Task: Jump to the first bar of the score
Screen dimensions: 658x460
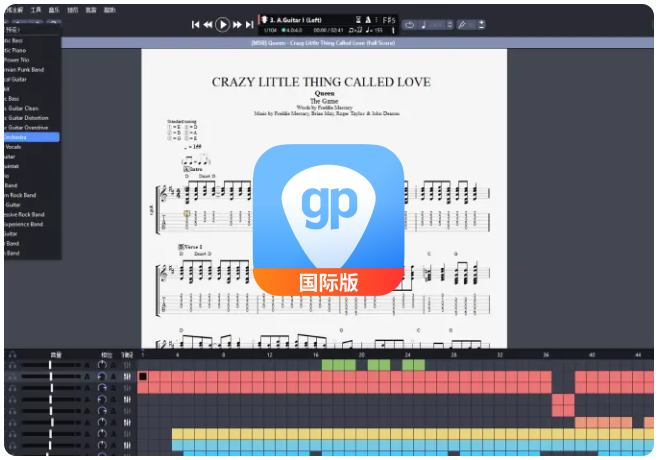Action: [195, 24]
